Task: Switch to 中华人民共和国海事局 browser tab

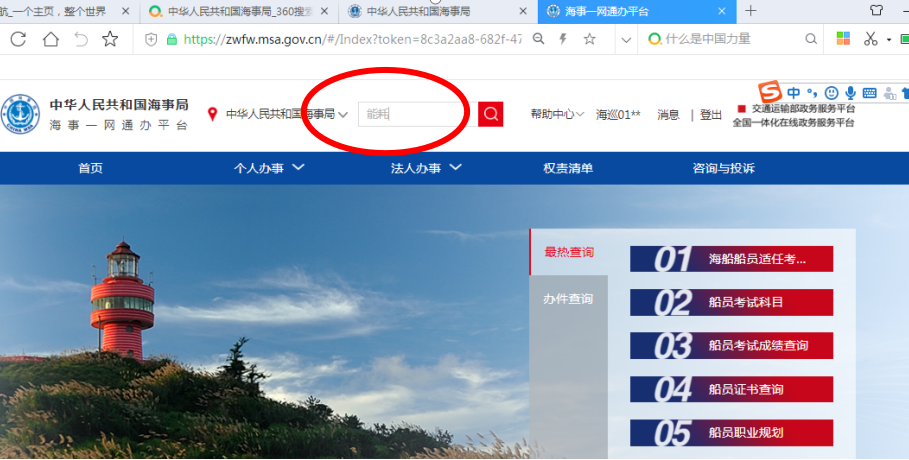Action: click(438, 11)
